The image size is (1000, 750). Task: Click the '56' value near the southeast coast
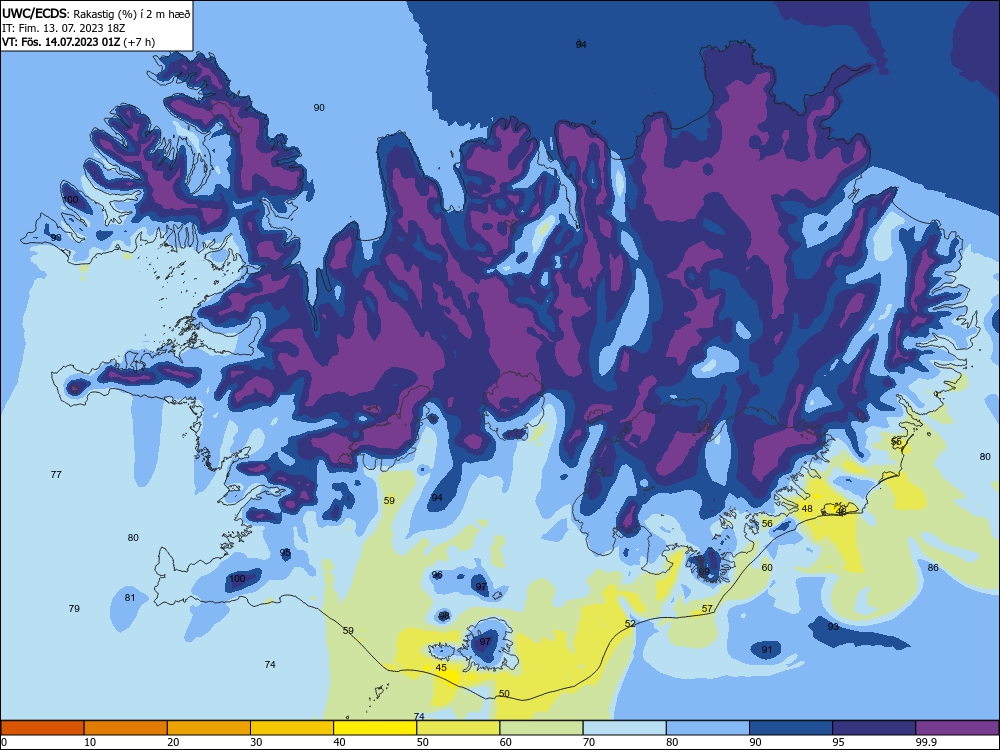(767, 524)
